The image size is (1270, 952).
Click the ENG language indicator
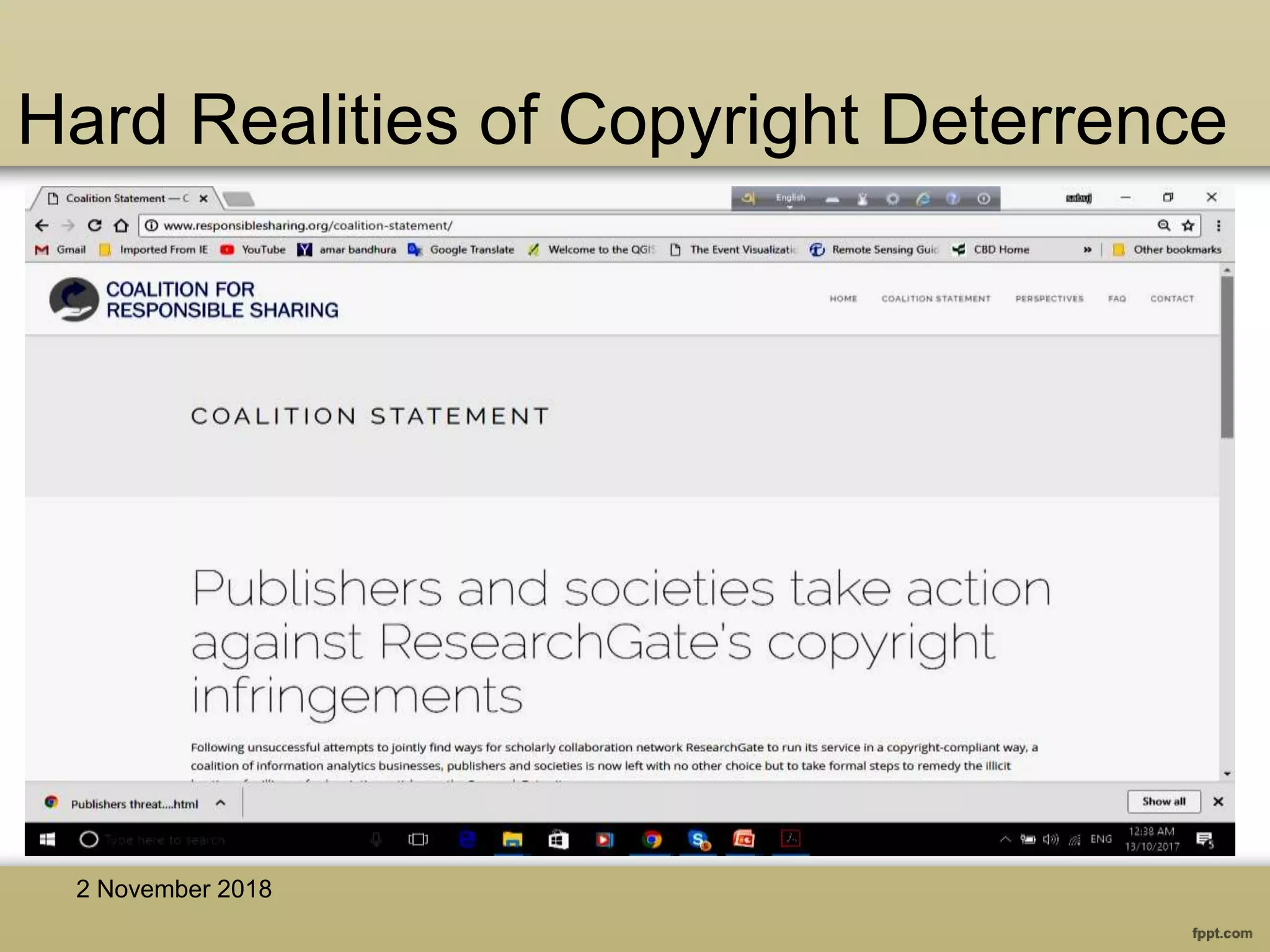(1101, 839)
